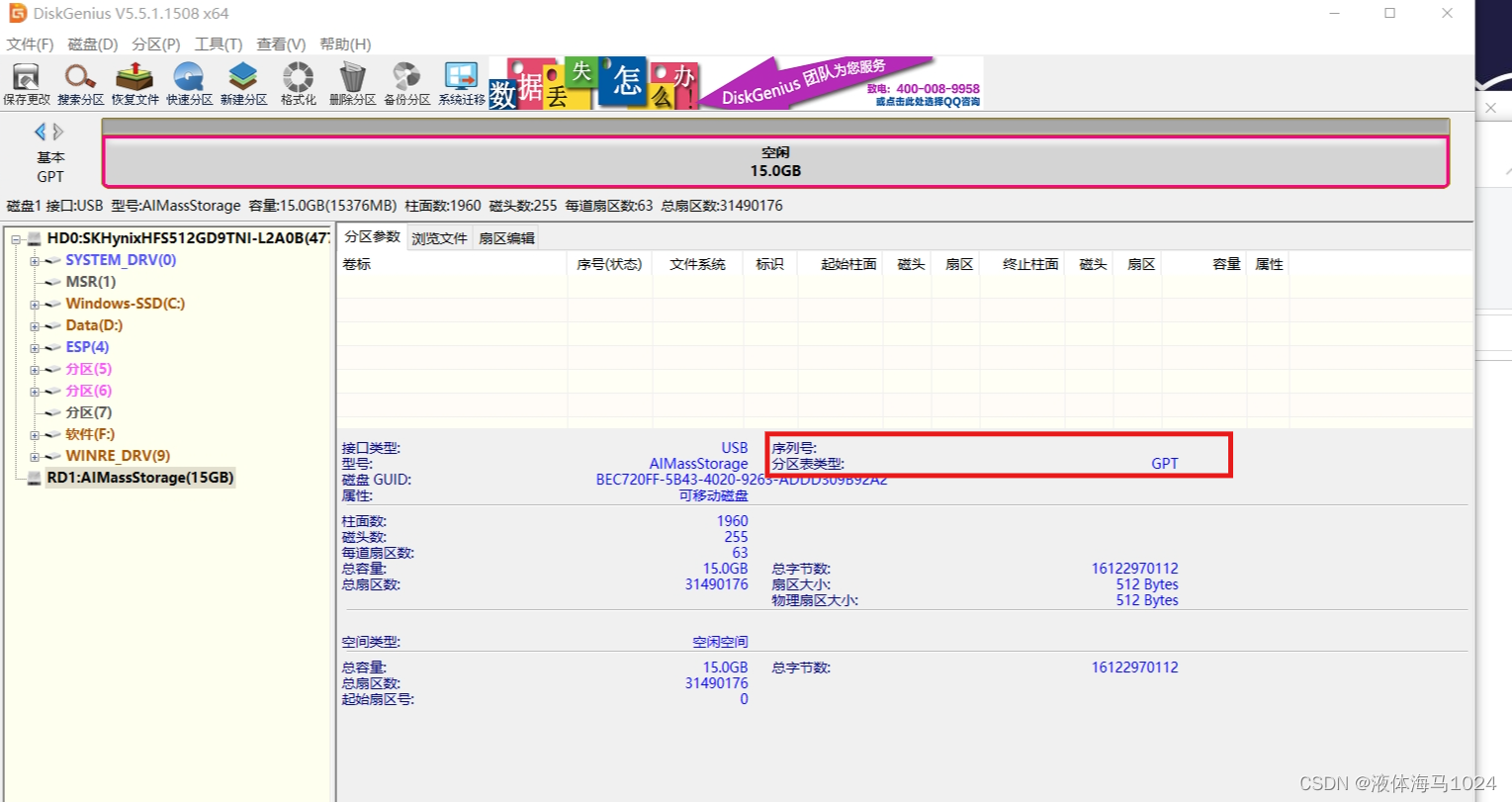The width and height of the screenshot is (1512, 802).
Task: Click the AIMassStorage model value
Action: pyautogui.click(x=698, y=464)
